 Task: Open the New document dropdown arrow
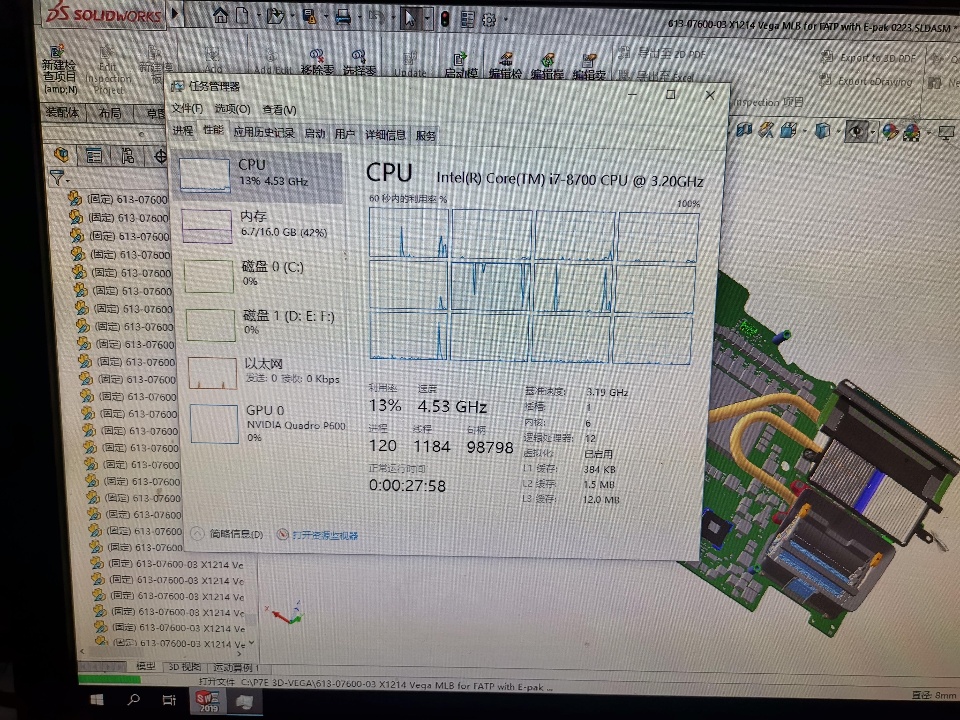(x=258, y=16)
